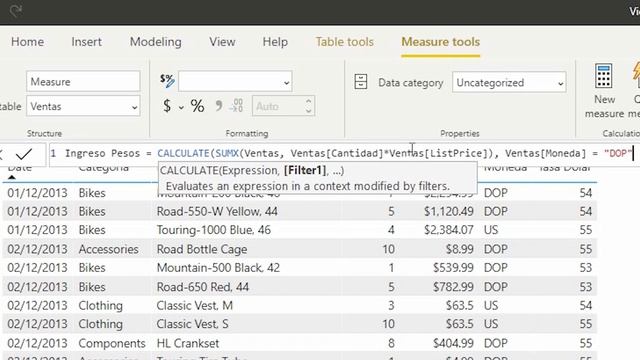
Task: Select the $539.99 price cell
Action: tap(453, 268)
